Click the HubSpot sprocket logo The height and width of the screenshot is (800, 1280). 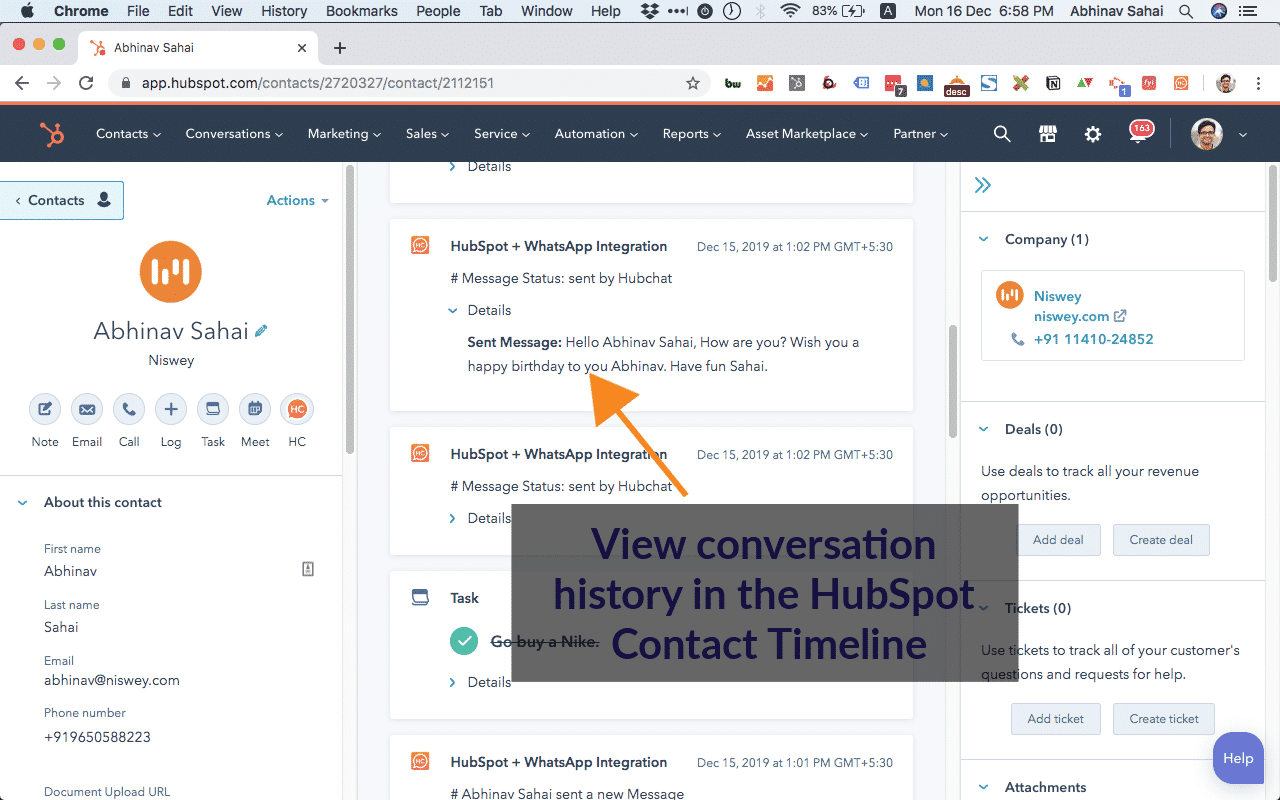pyautogui.click(x=52, y=134)
